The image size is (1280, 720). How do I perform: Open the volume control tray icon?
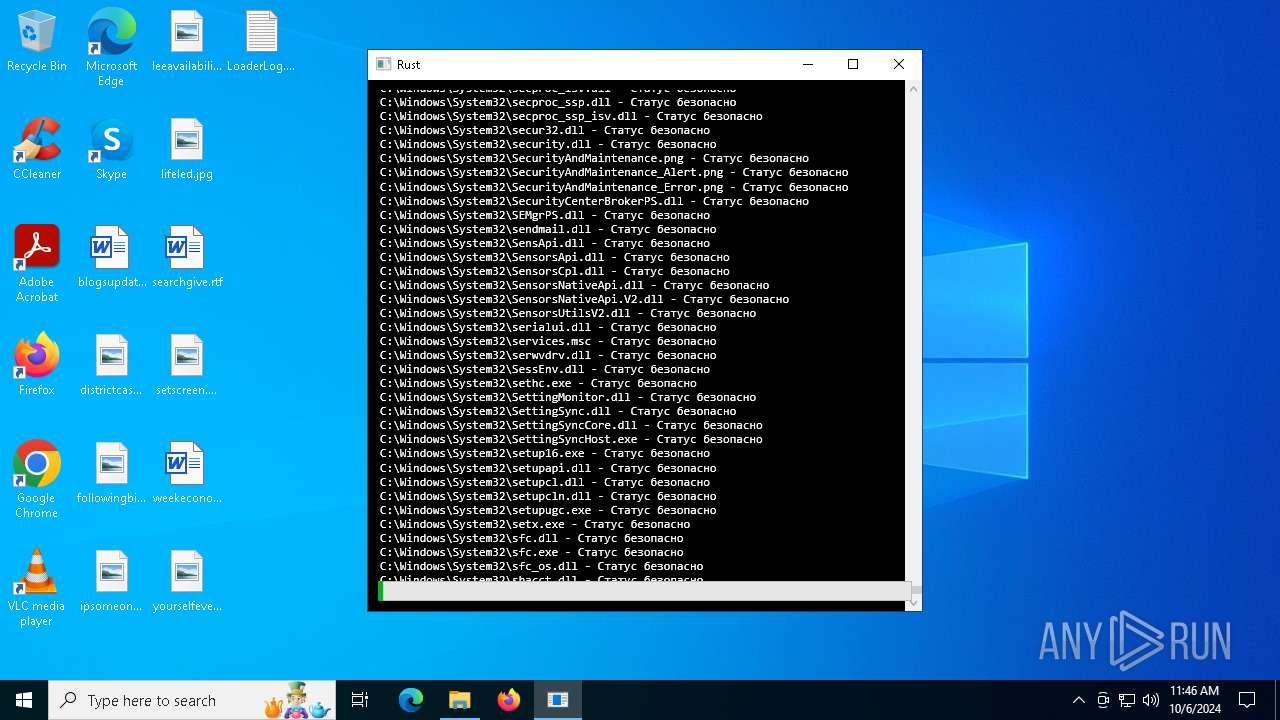(1151, 700)
